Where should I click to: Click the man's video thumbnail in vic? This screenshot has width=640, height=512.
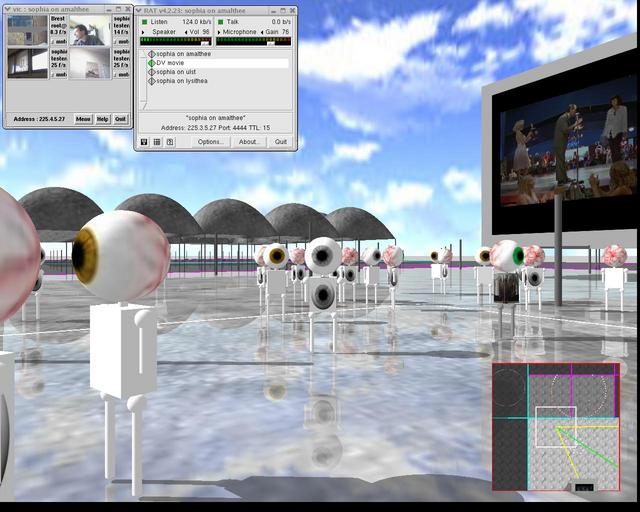pos(88,30)
